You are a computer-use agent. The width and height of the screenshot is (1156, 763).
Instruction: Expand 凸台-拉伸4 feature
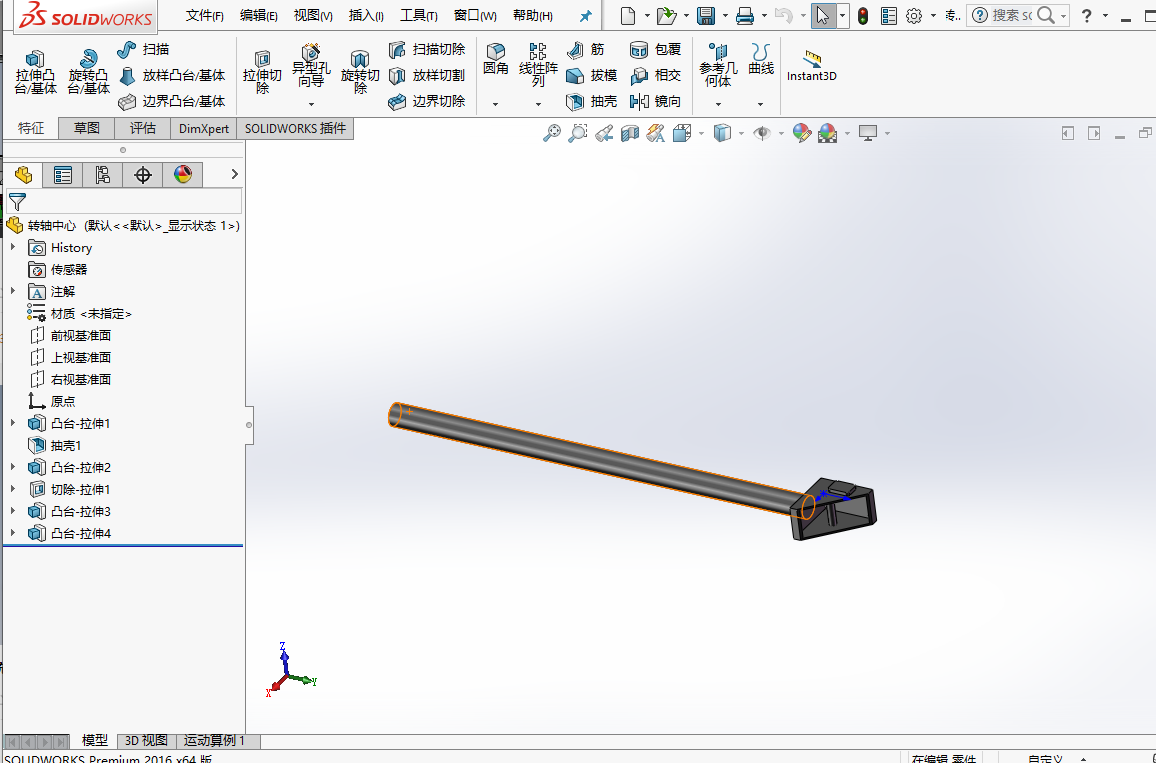13,533
